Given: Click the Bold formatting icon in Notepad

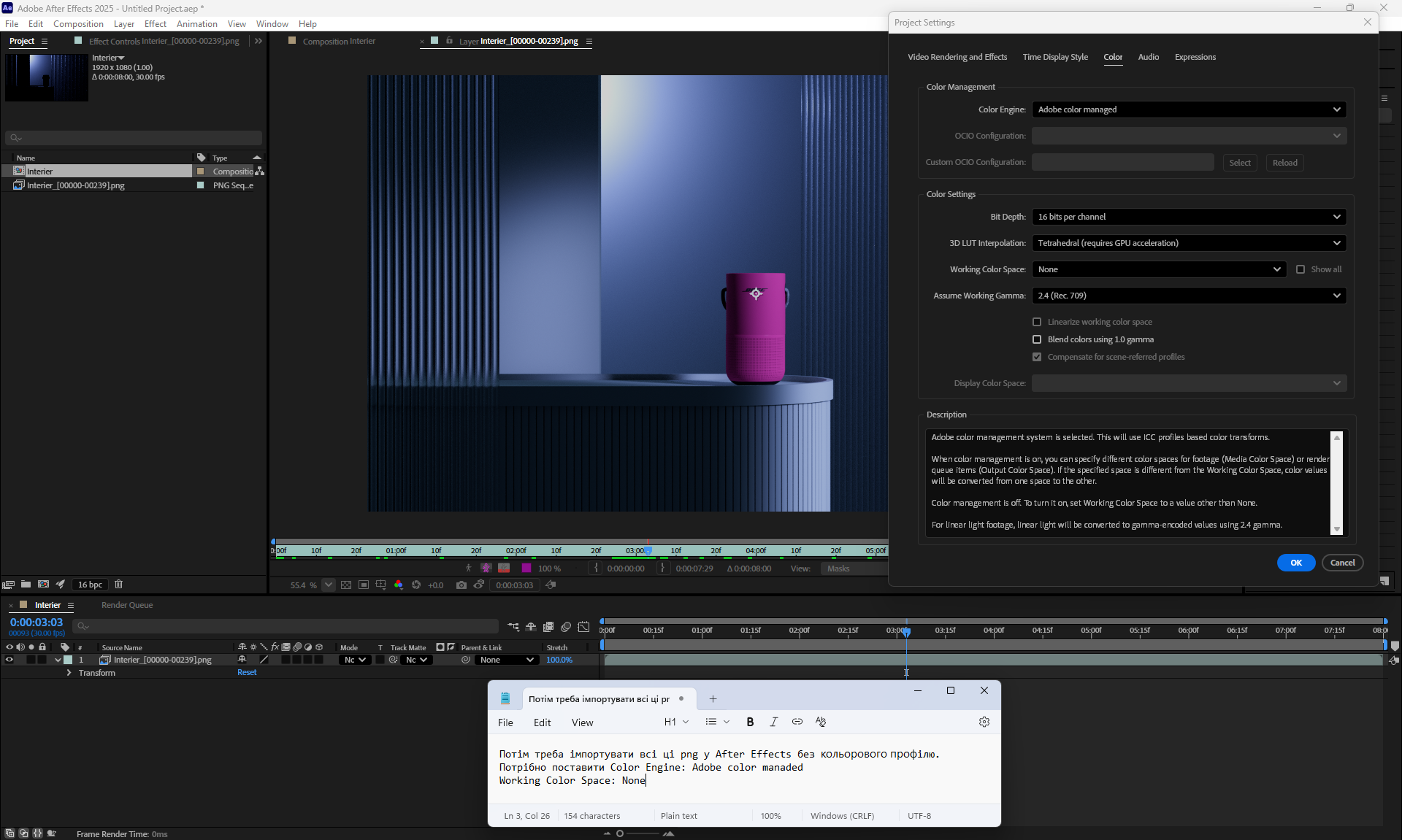Looking at the screenshot, I should click(x=750, y=722).
